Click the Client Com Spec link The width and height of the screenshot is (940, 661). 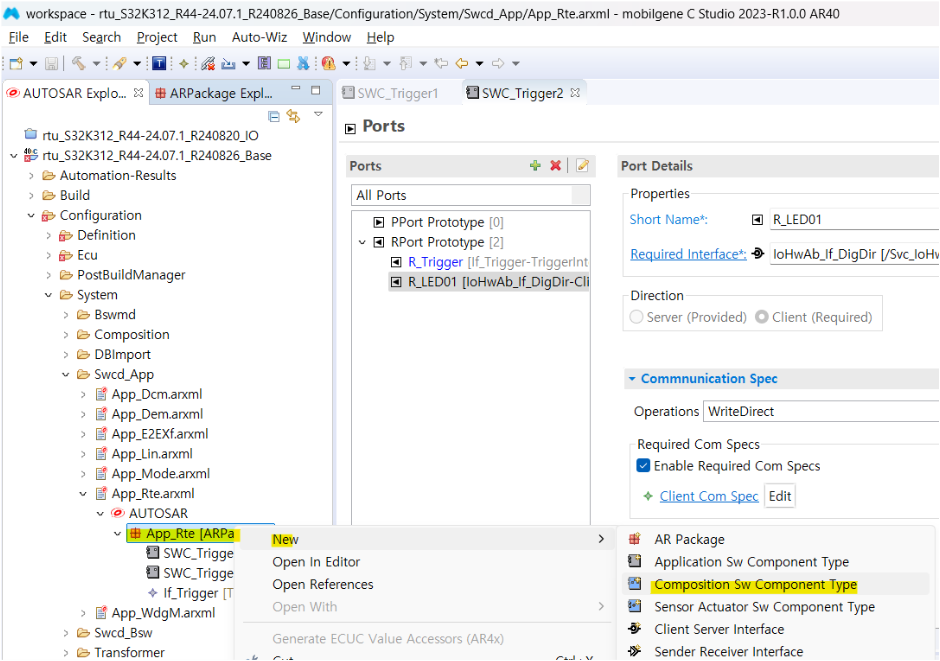(709, 496)
